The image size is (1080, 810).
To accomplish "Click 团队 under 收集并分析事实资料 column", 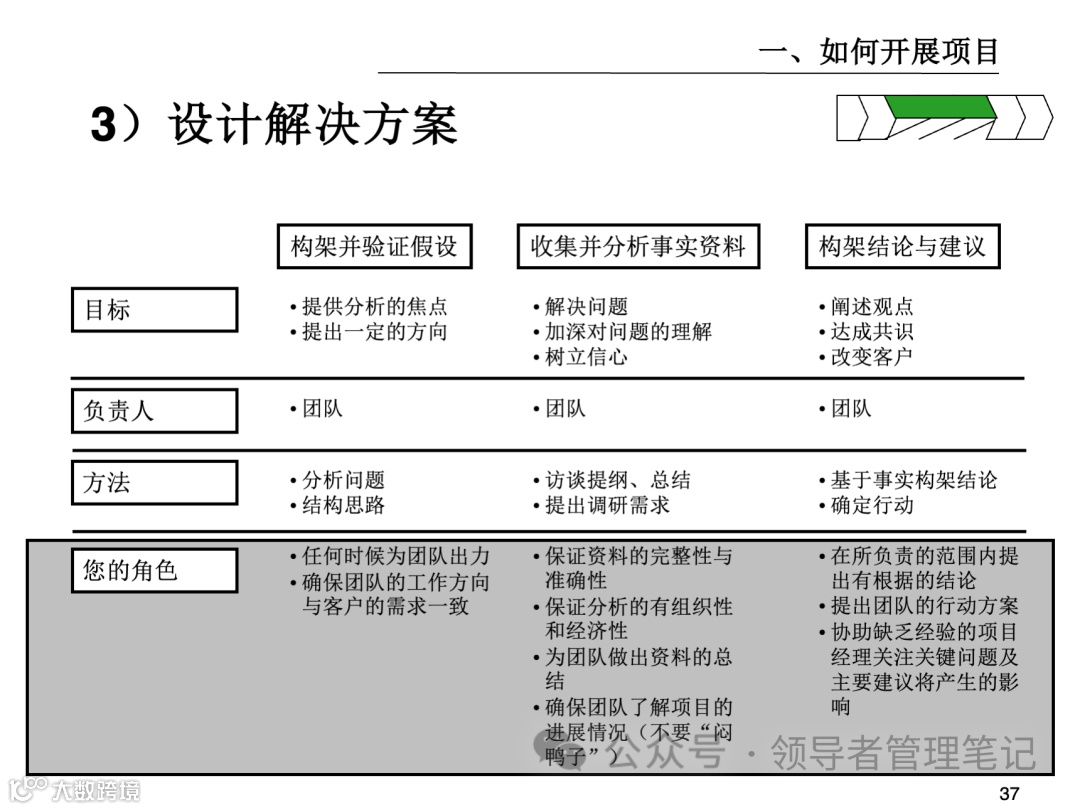I will tap(559, 408).
